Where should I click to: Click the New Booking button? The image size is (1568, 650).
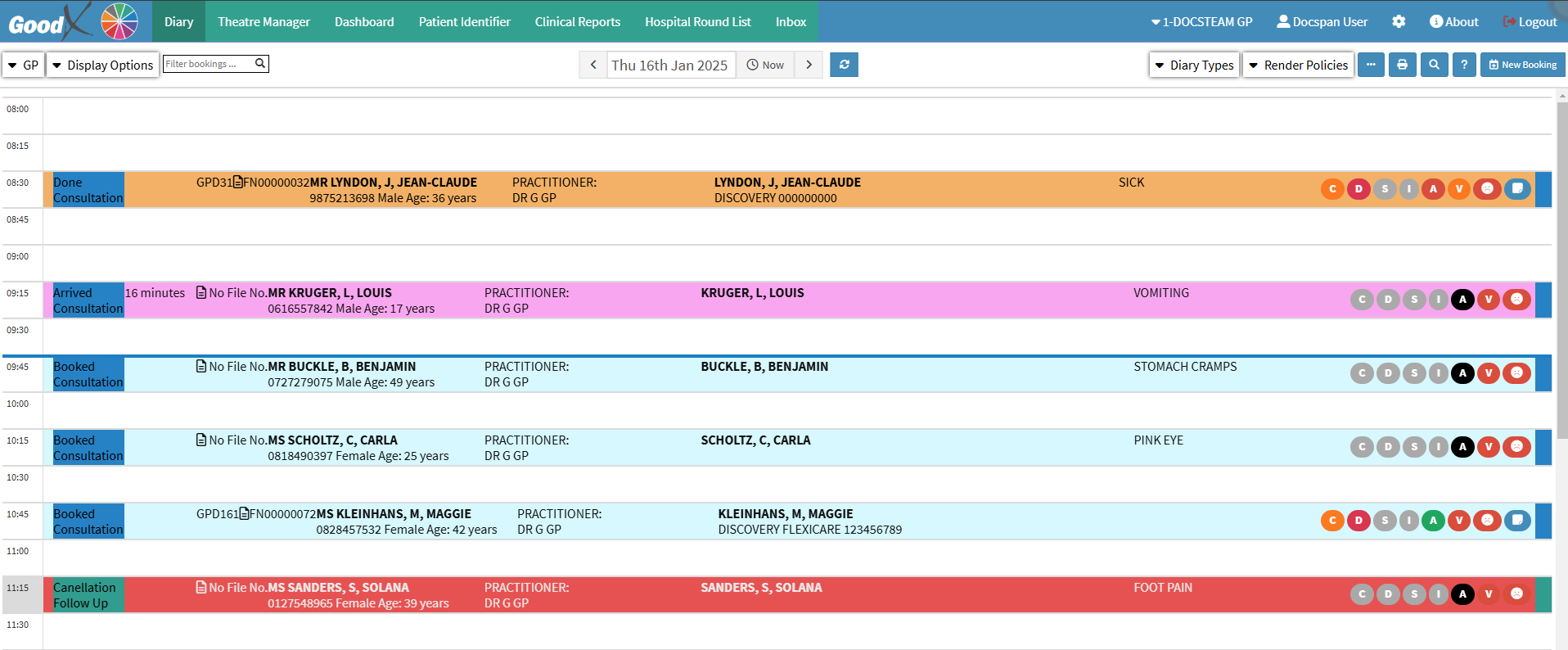point(1522,65)
